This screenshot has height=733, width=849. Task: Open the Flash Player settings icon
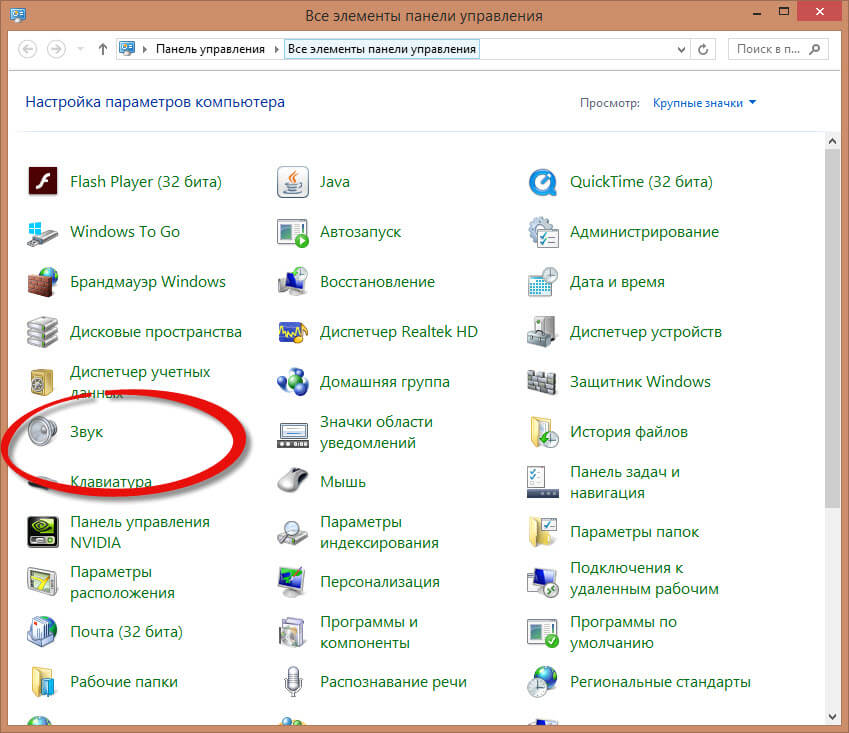click(x=43, y=182)
